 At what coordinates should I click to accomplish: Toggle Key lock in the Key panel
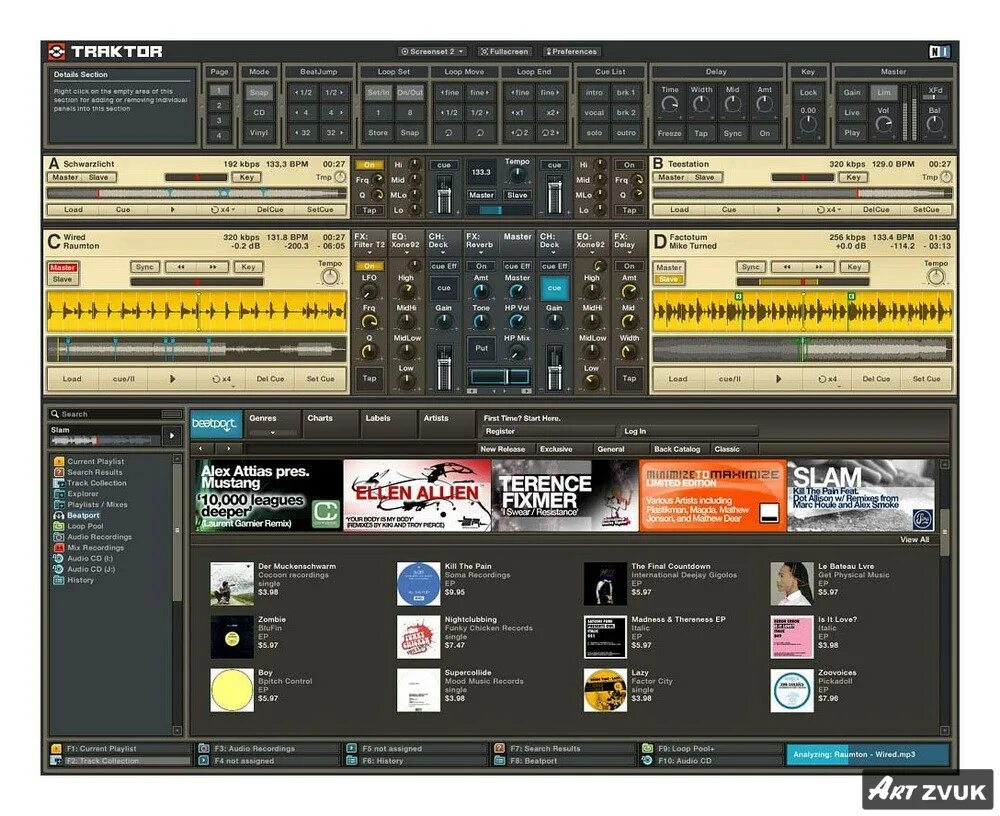click(807, 91)
